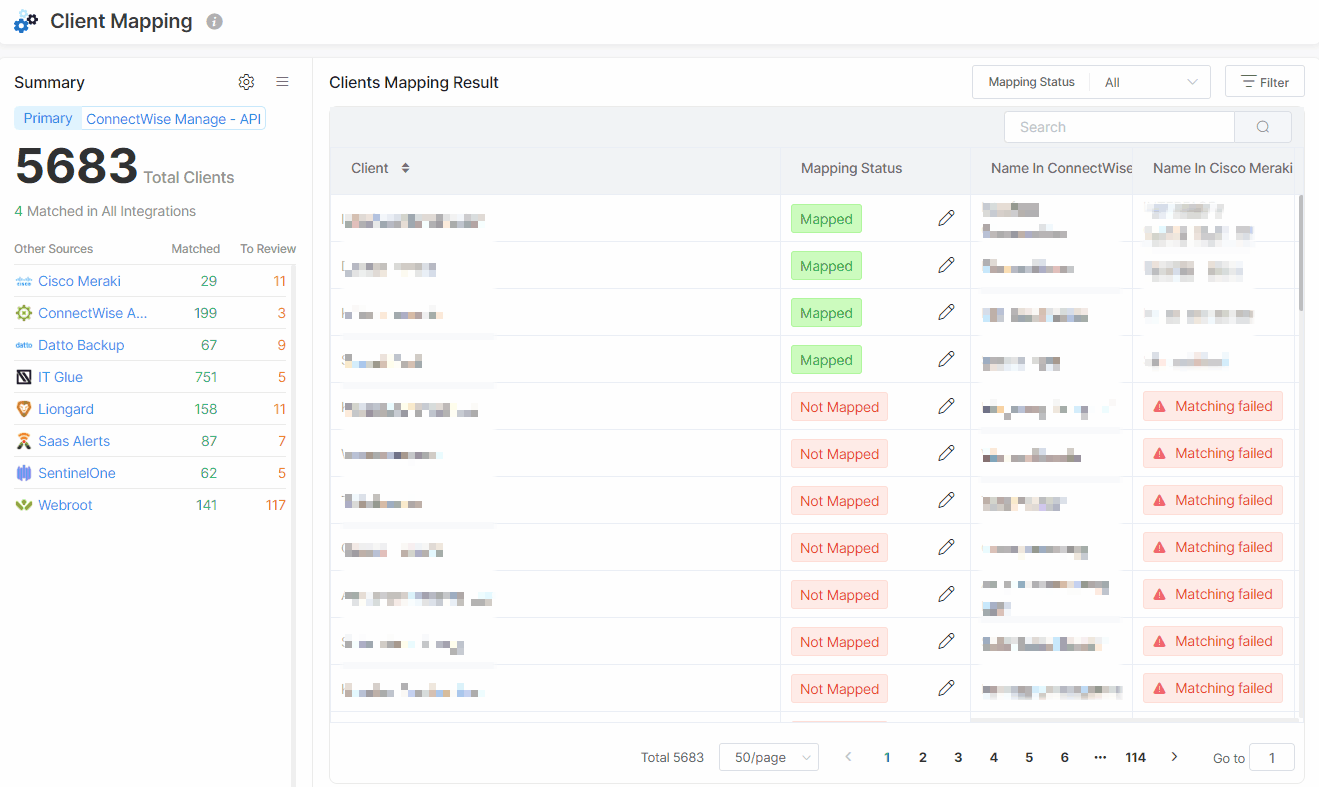Open Summary panel settings gear
Screen dimensions: 1319x787
(246, 82)
